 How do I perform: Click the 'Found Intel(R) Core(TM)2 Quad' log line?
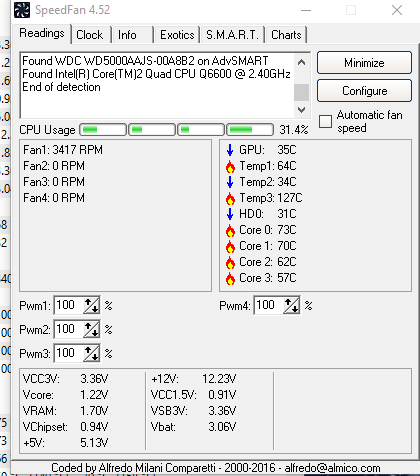156,74
